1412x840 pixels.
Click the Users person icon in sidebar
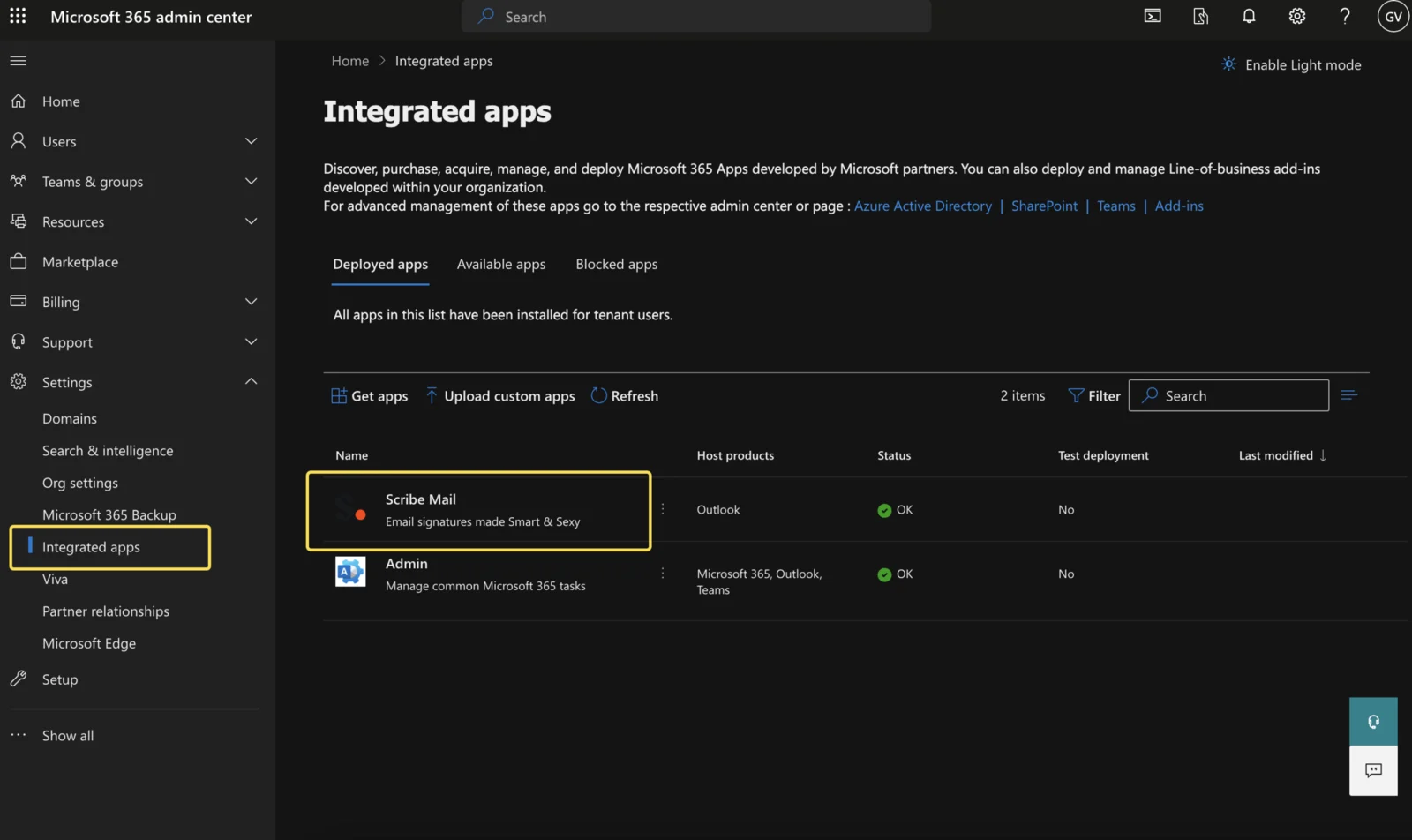point(19,140)
